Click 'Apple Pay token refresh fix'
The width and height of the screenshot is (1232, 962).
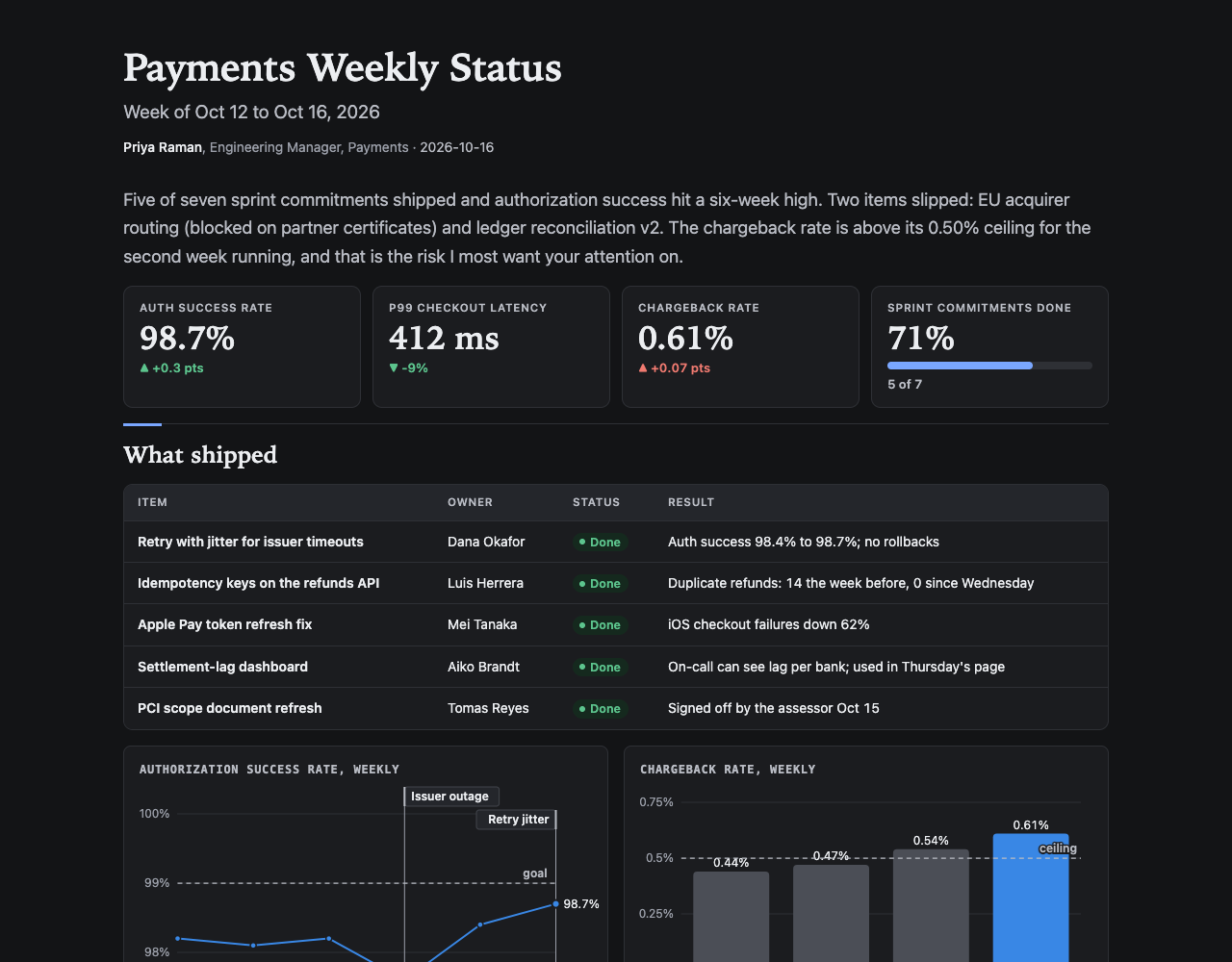click(224, 624)
